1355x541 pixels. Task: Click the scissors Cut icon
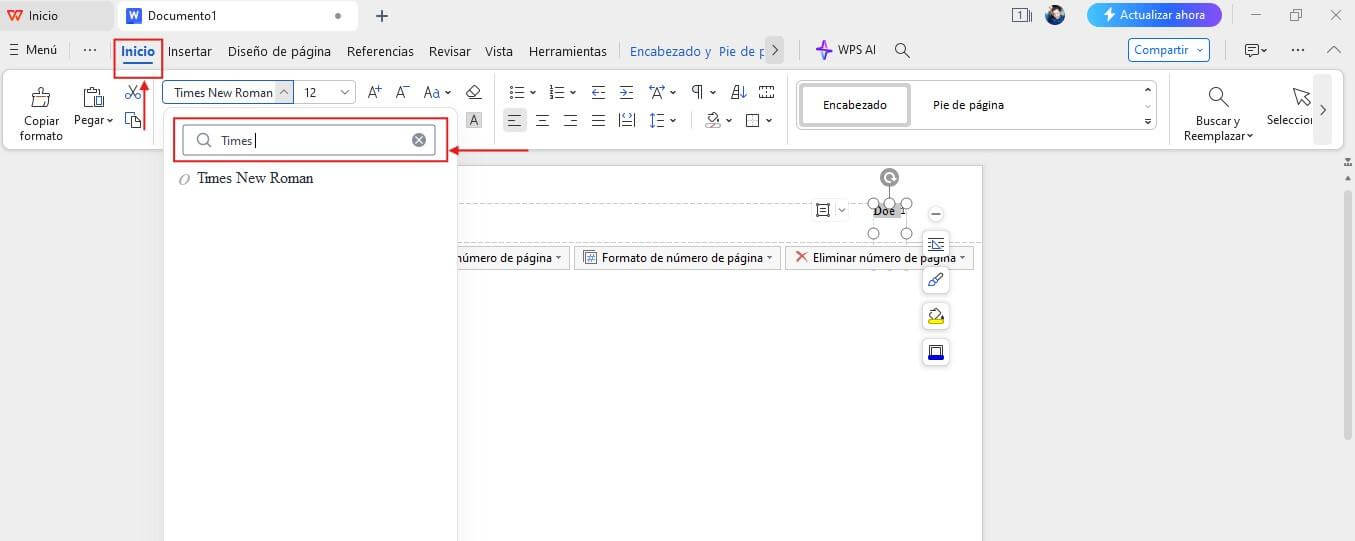[x=133, y=92]
